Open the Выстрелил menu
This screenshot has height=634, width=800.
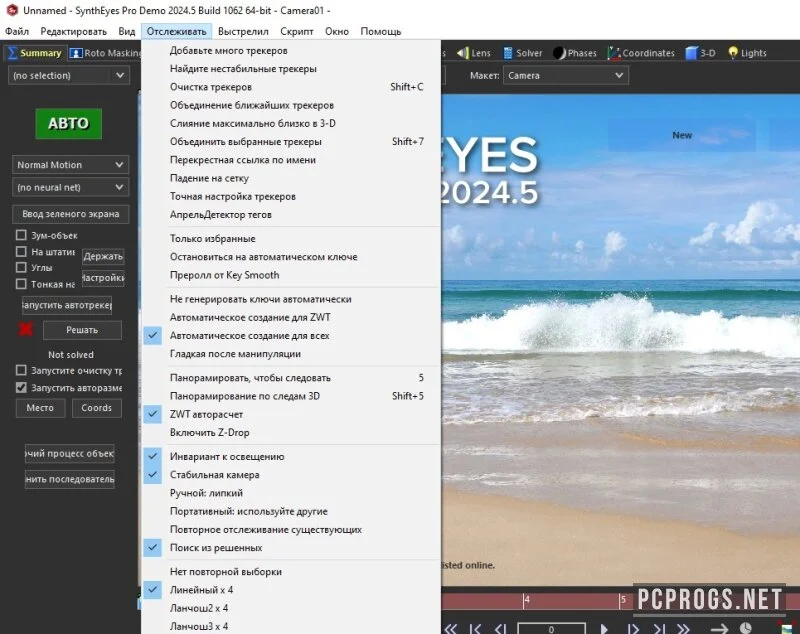point(243,32)
